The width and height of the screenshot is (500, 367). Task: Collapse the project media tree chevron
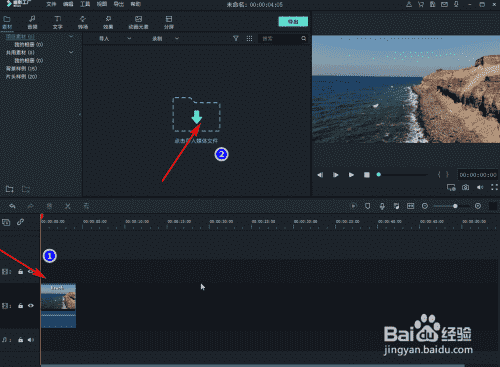click(71, 36)
